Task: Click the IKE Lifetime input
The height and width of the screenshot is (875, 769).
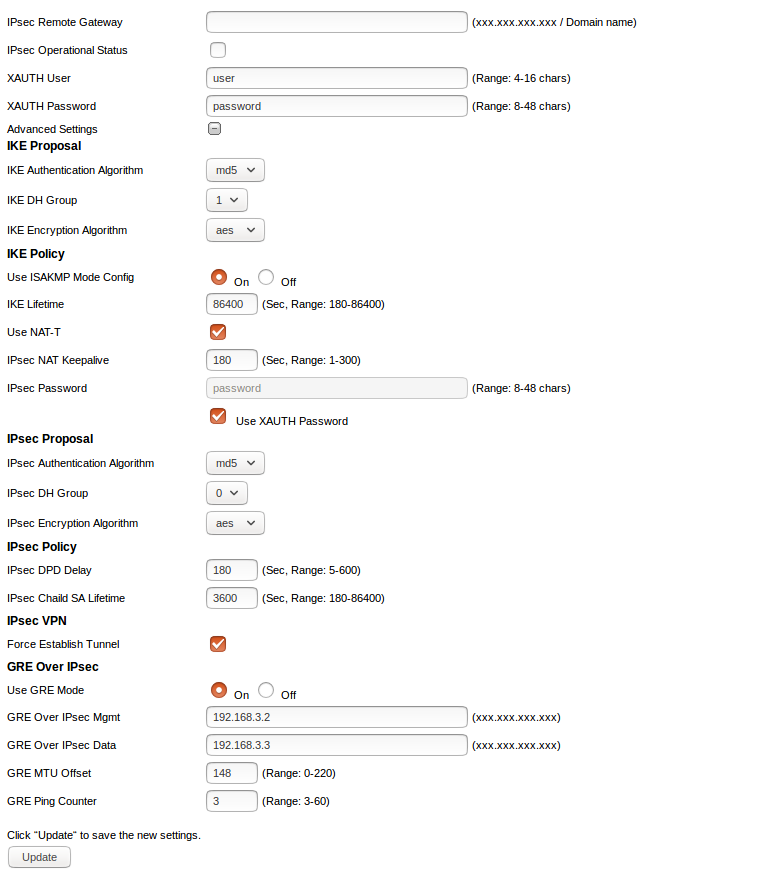Action: pos(231,304)
